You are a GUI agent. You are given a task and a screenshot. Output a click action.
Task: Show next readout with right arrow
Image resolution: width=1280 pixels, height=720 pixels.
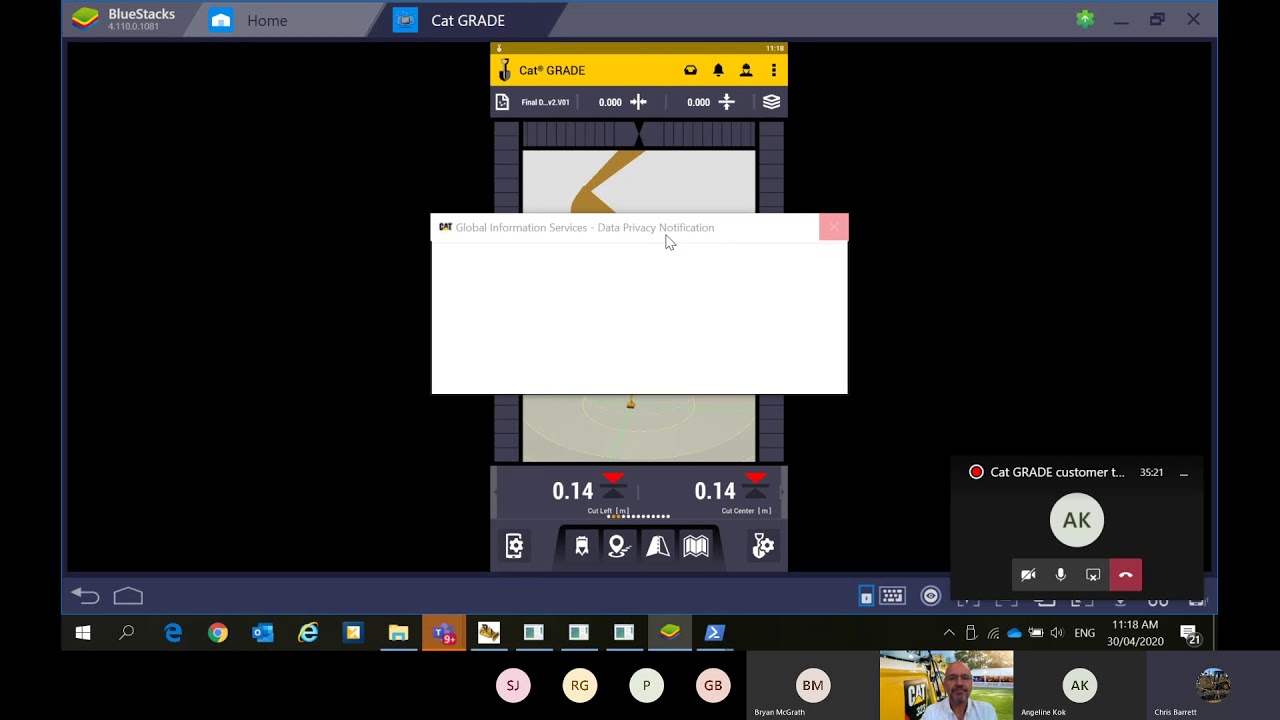click(x=783, y=492)
